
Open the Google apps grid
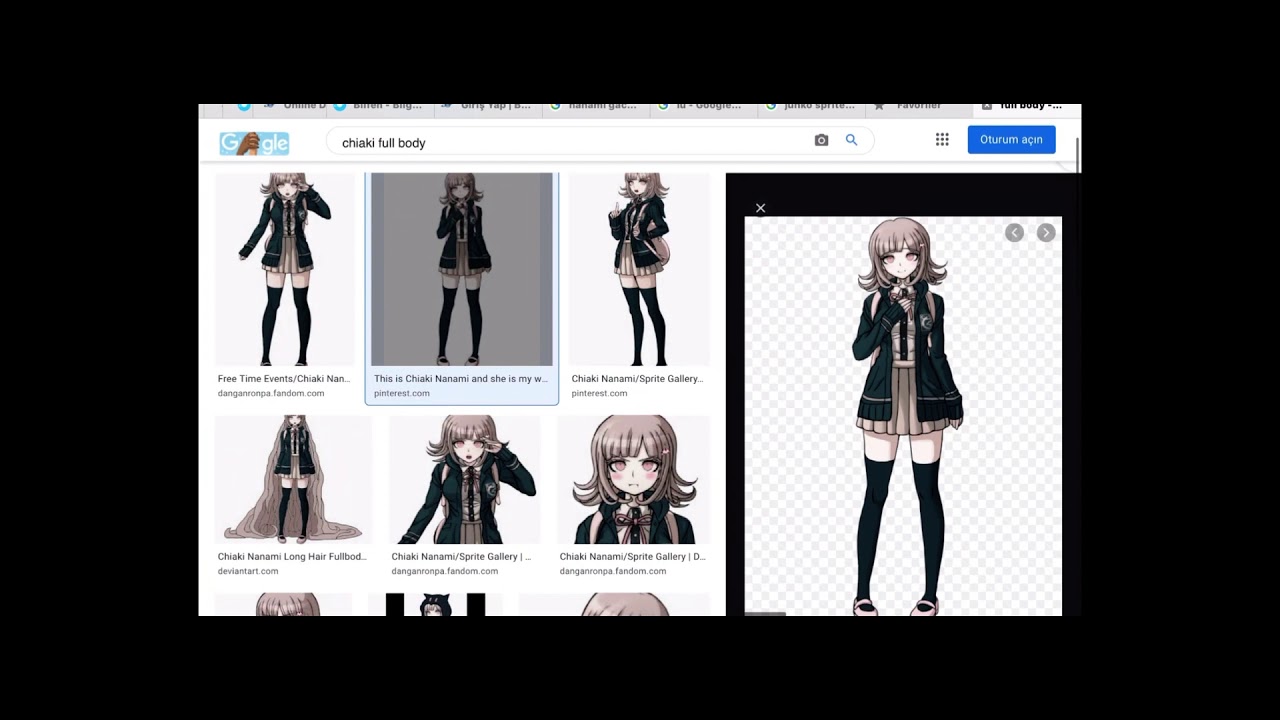[x=941, y=139]
